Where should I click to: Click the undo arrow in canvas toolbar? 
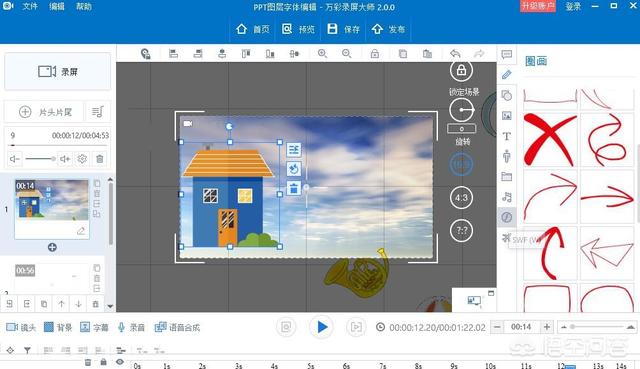[x=455, y=53]
